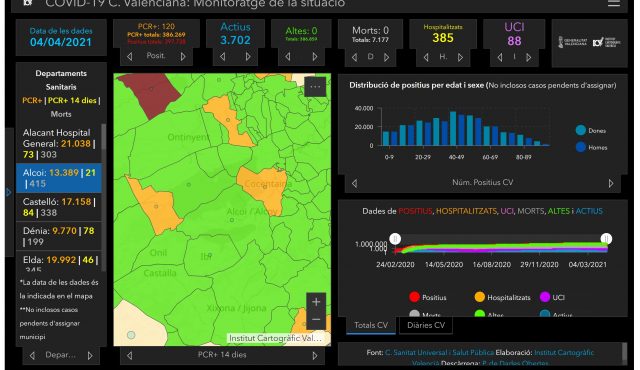Select the Elda department row
Image resolution: width=640 pixels, height=370 pixels.
[x=58, y=261]
